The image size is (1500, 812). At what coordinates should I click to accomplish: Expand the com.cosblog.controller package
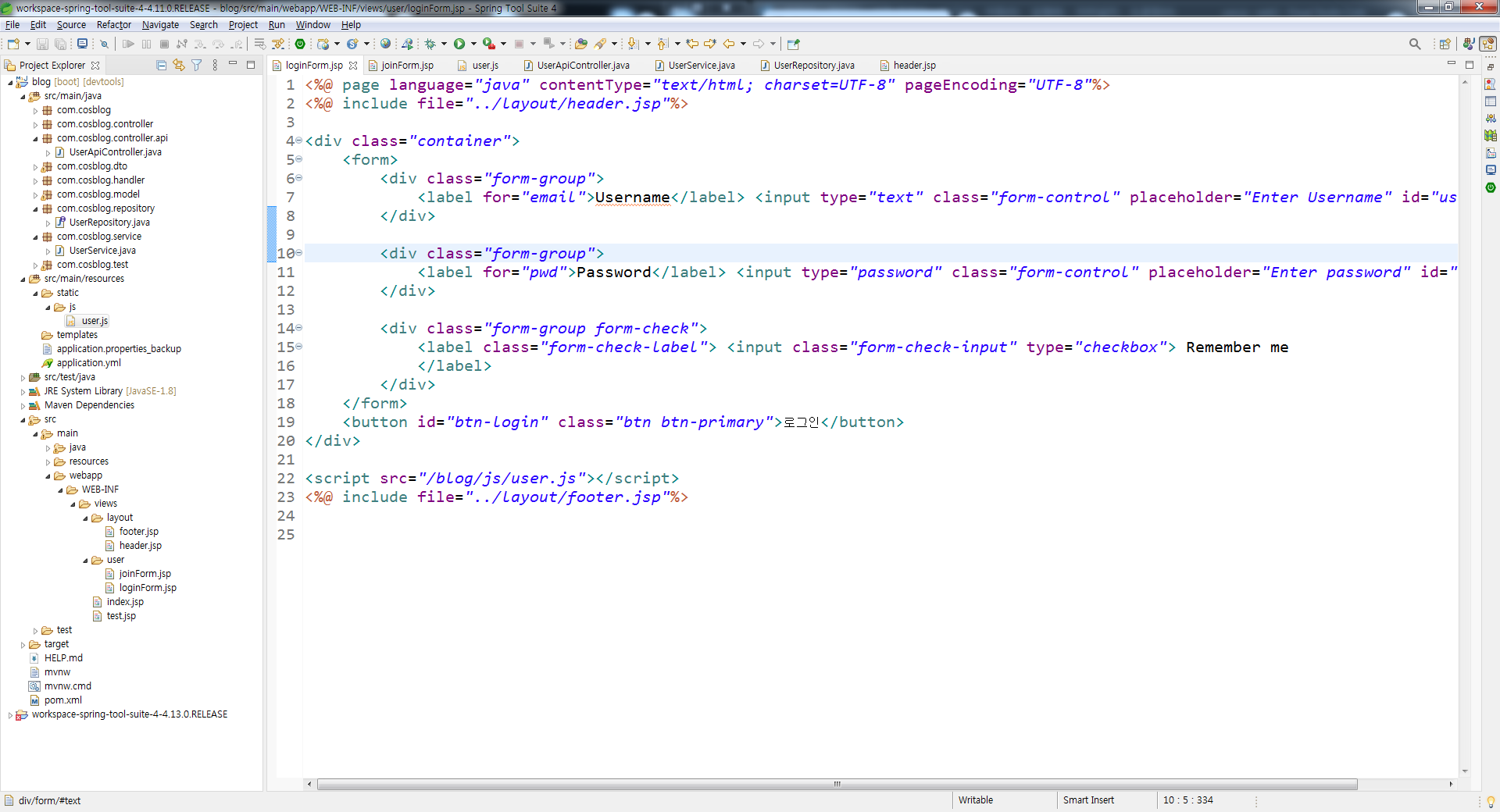click(35, 124)
